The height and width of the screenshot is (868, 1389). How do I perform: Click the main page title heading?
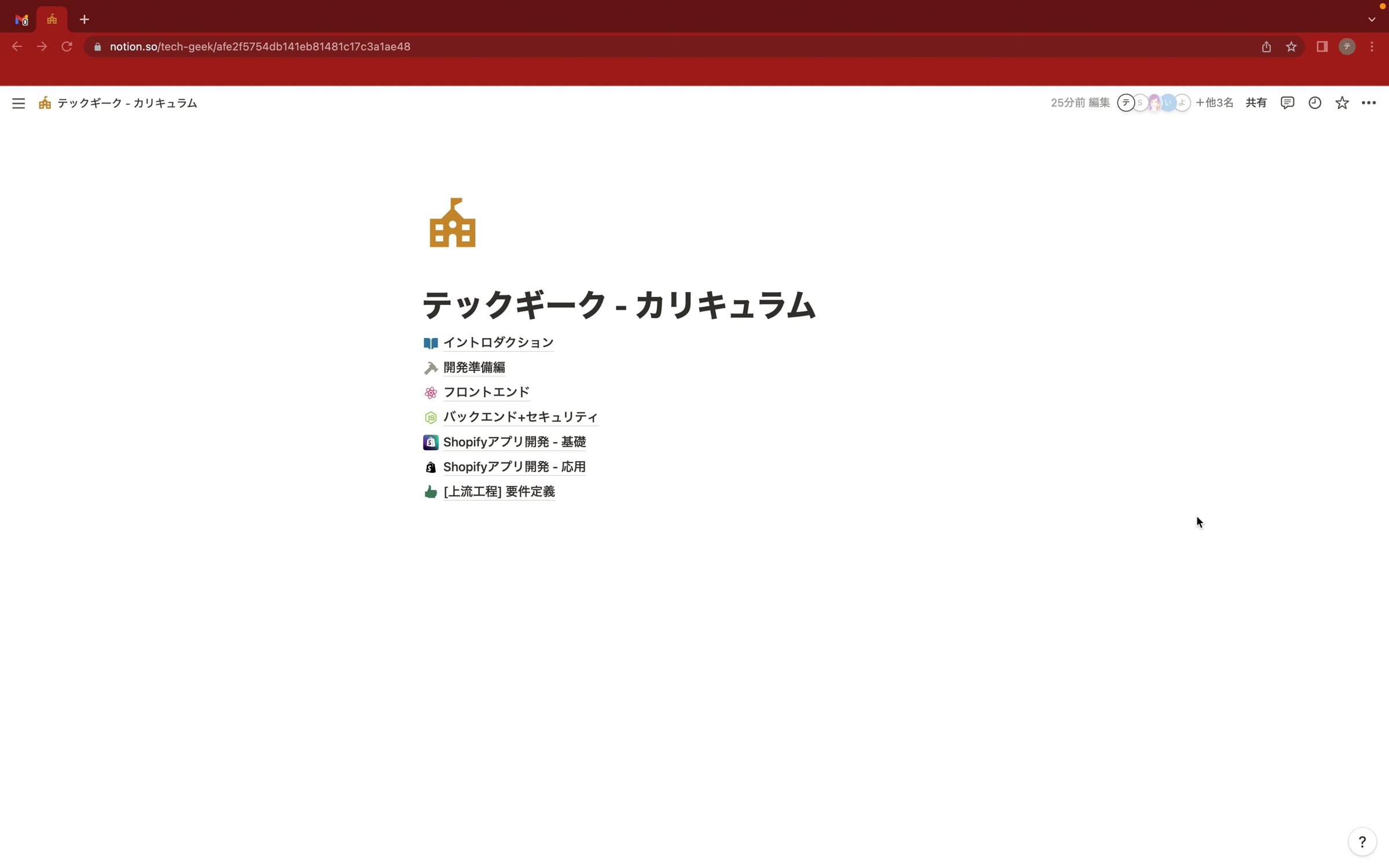[x=619, y=304]
